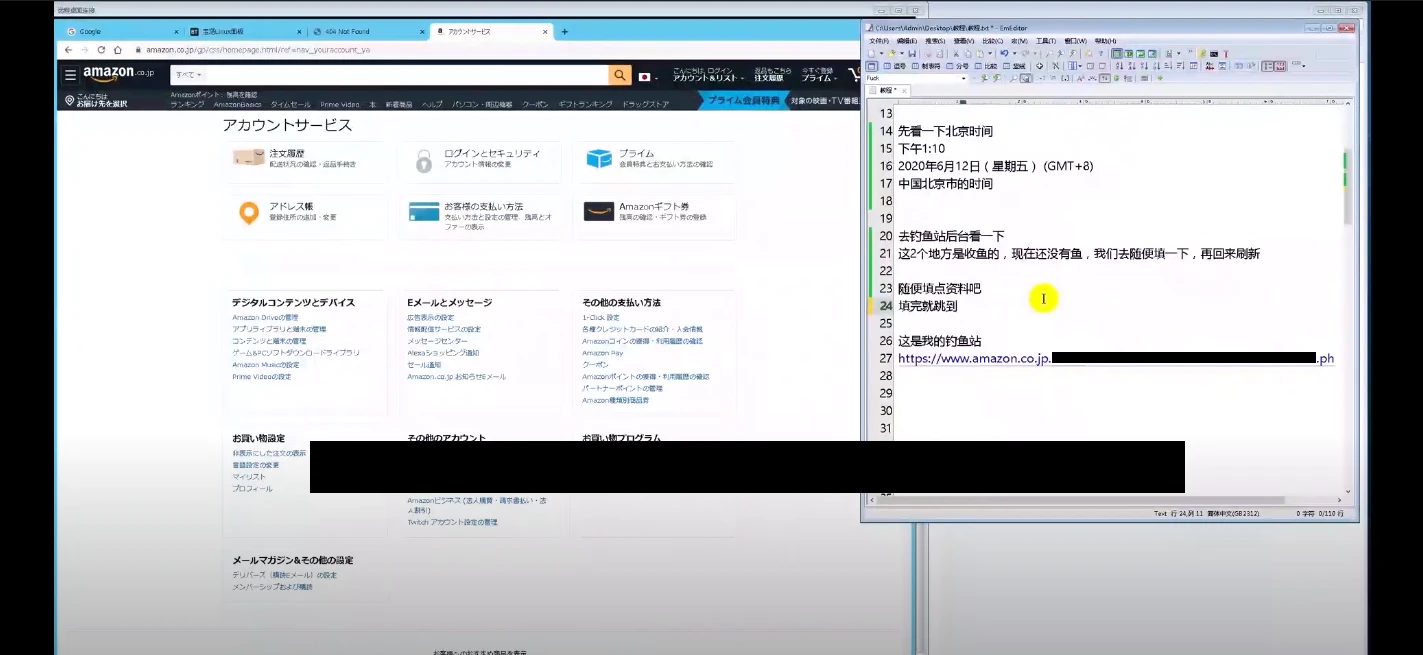Open the 文件(F) menu in EmEditor
Image resolution: width=1423 pixels, height=655 pixels.
point(879,41)
